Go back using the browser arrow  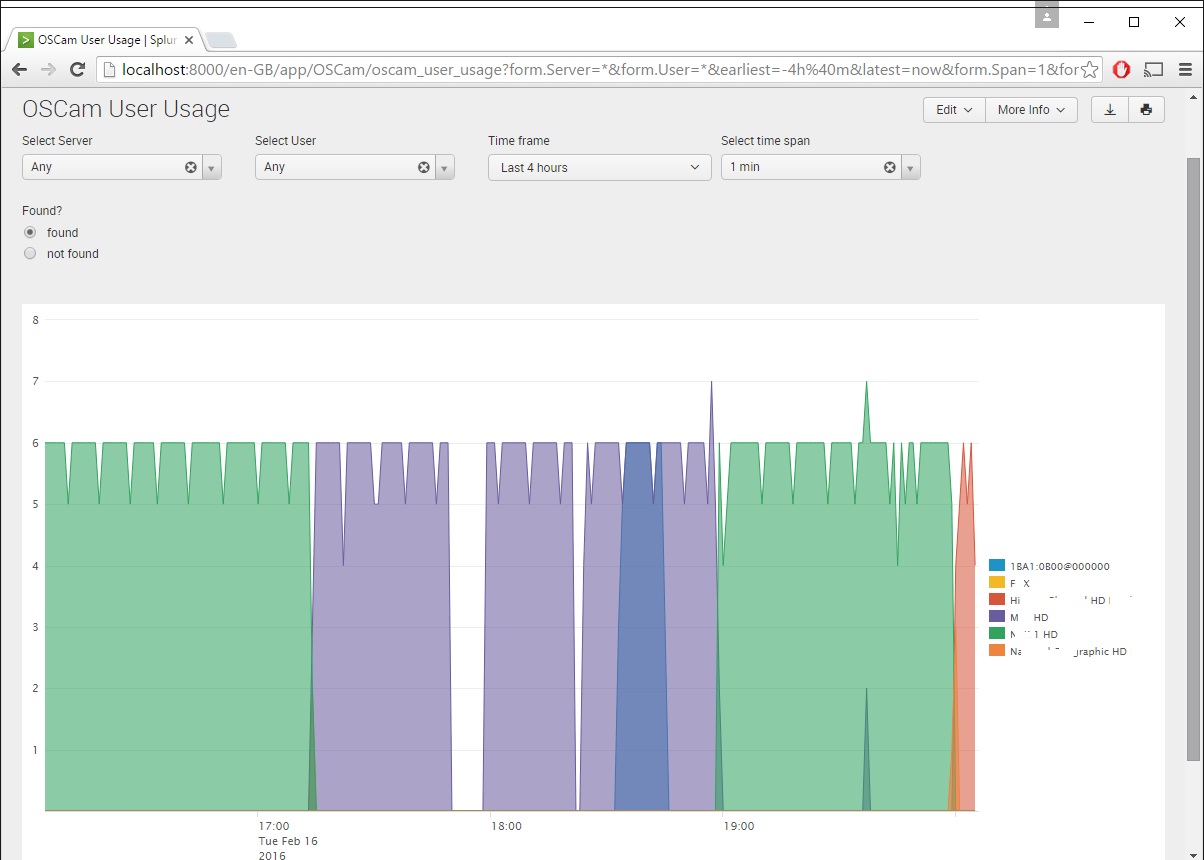(19, 70)
